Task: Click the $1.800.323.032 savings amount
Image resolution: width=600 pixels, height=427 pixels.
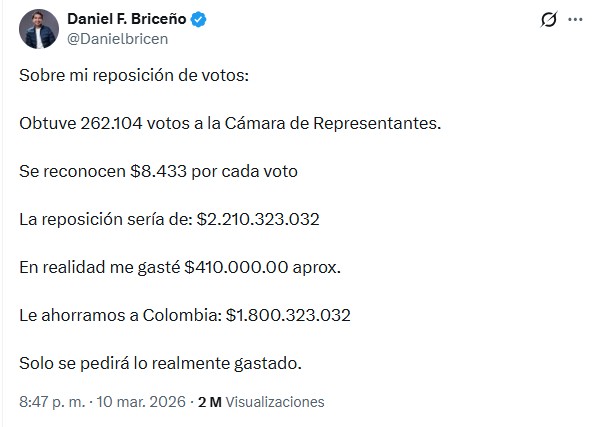Action: coord(288,315)
